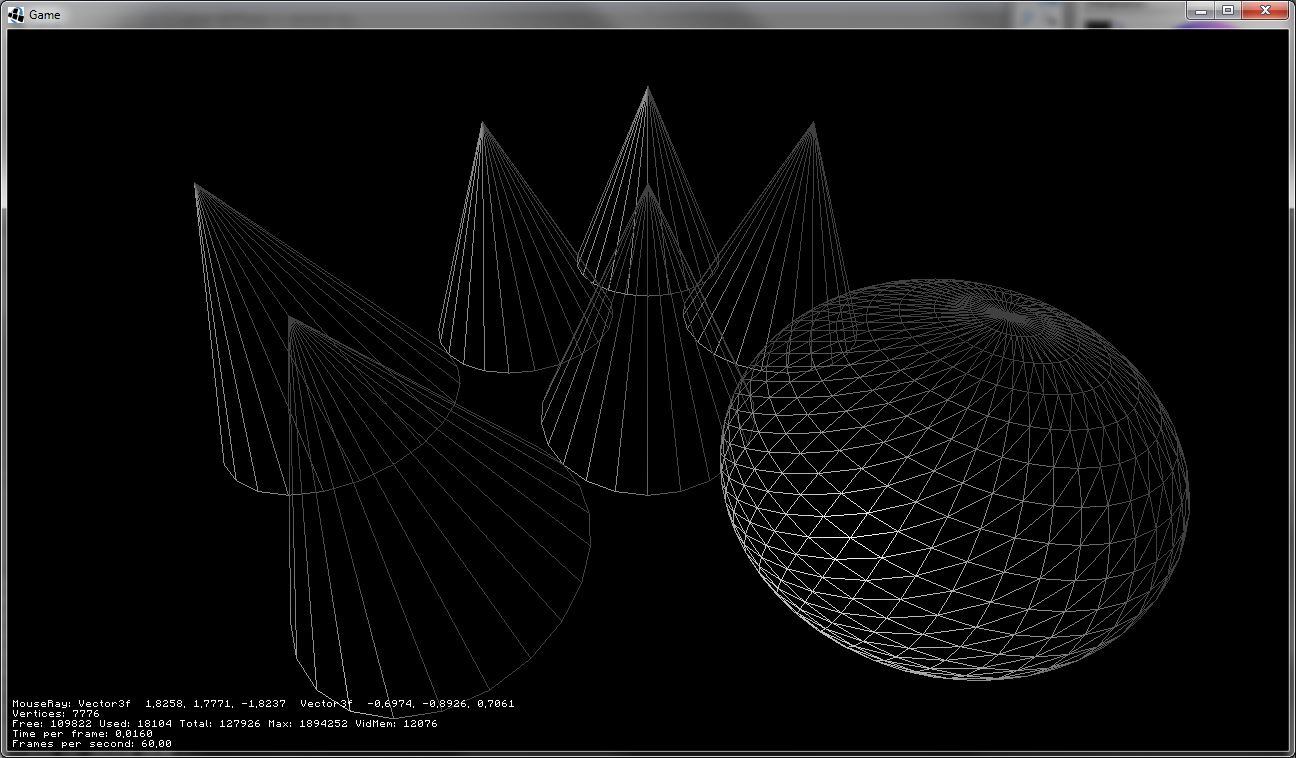Click the "Max: 1894252" memory value
Image resolution: width=1296 pixels, height=758 pixels.
point(307,724)
